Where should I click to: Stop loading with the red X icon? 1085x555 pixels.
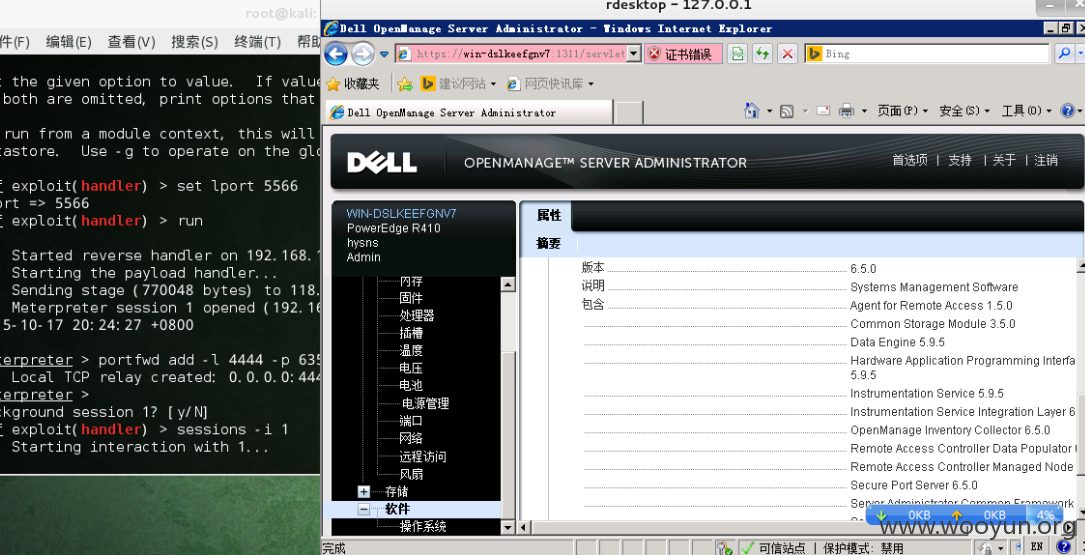point(787,54)
